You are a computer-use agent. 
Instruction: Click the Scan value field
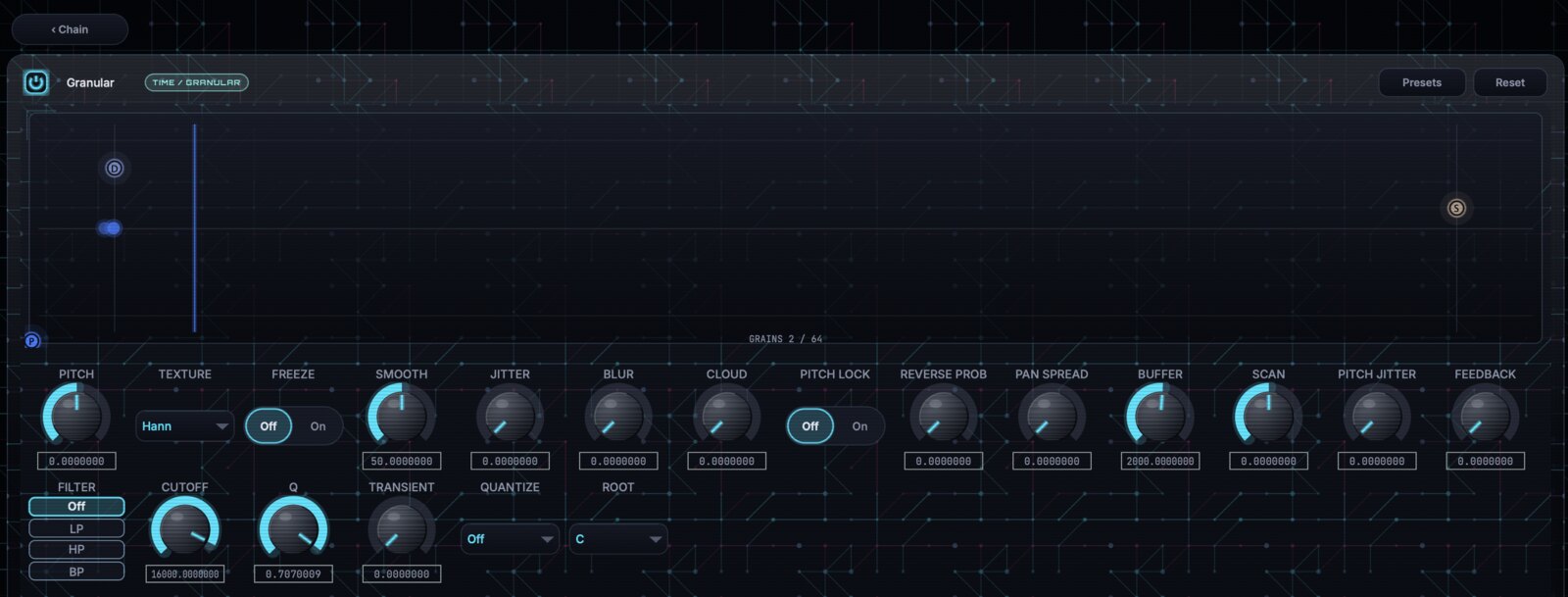click(x=1268, y=461)
